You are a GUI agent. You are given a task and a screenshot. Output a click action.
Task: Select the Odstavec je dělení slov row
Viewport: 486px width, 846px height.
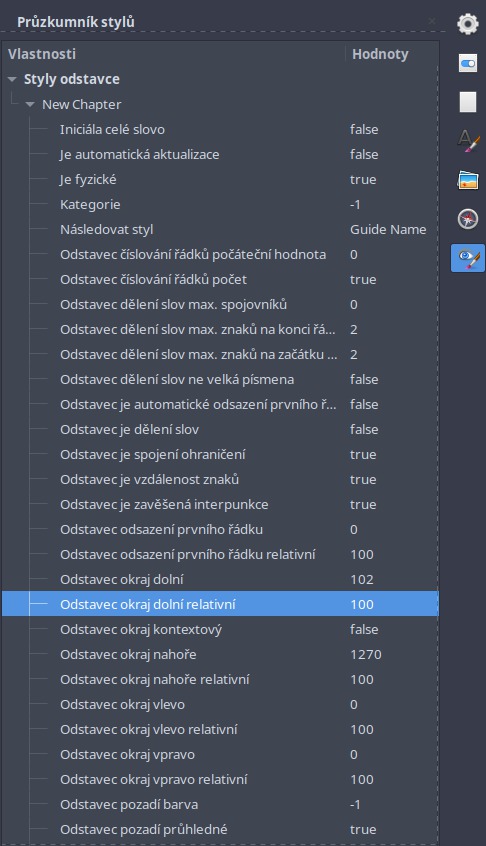point(220,429)
